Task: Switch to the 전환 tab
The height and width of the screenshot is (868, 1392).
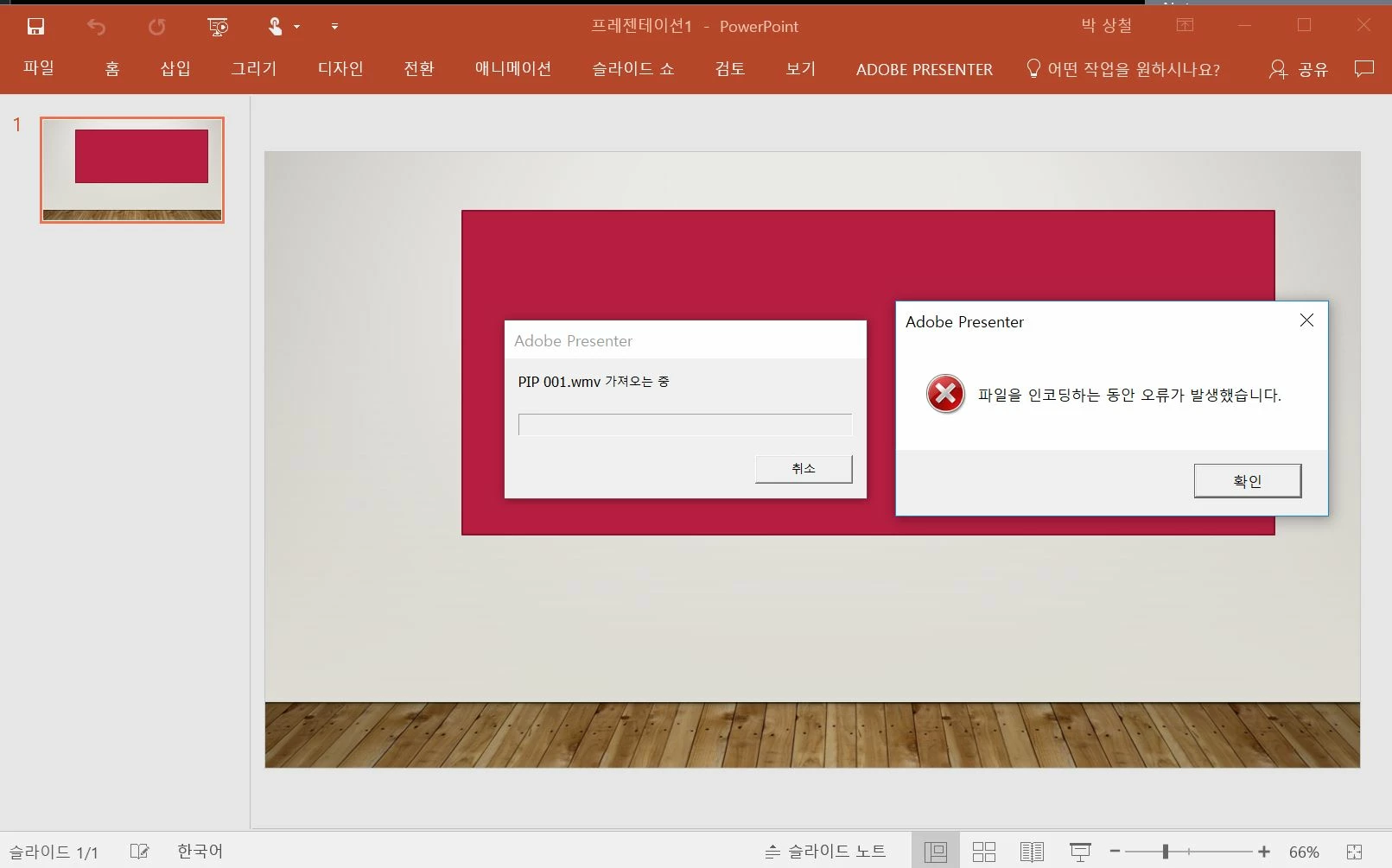Action: click(419, 69)
